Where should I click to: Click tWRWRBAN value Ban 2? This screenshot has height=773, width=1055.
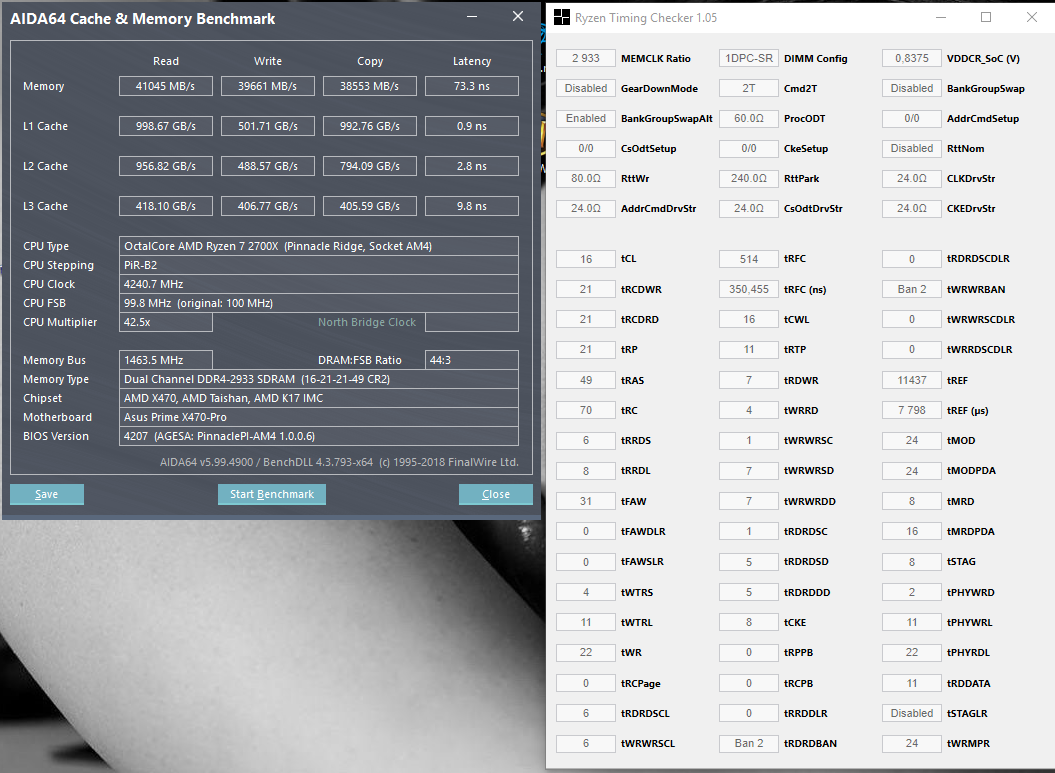[912, 289]
